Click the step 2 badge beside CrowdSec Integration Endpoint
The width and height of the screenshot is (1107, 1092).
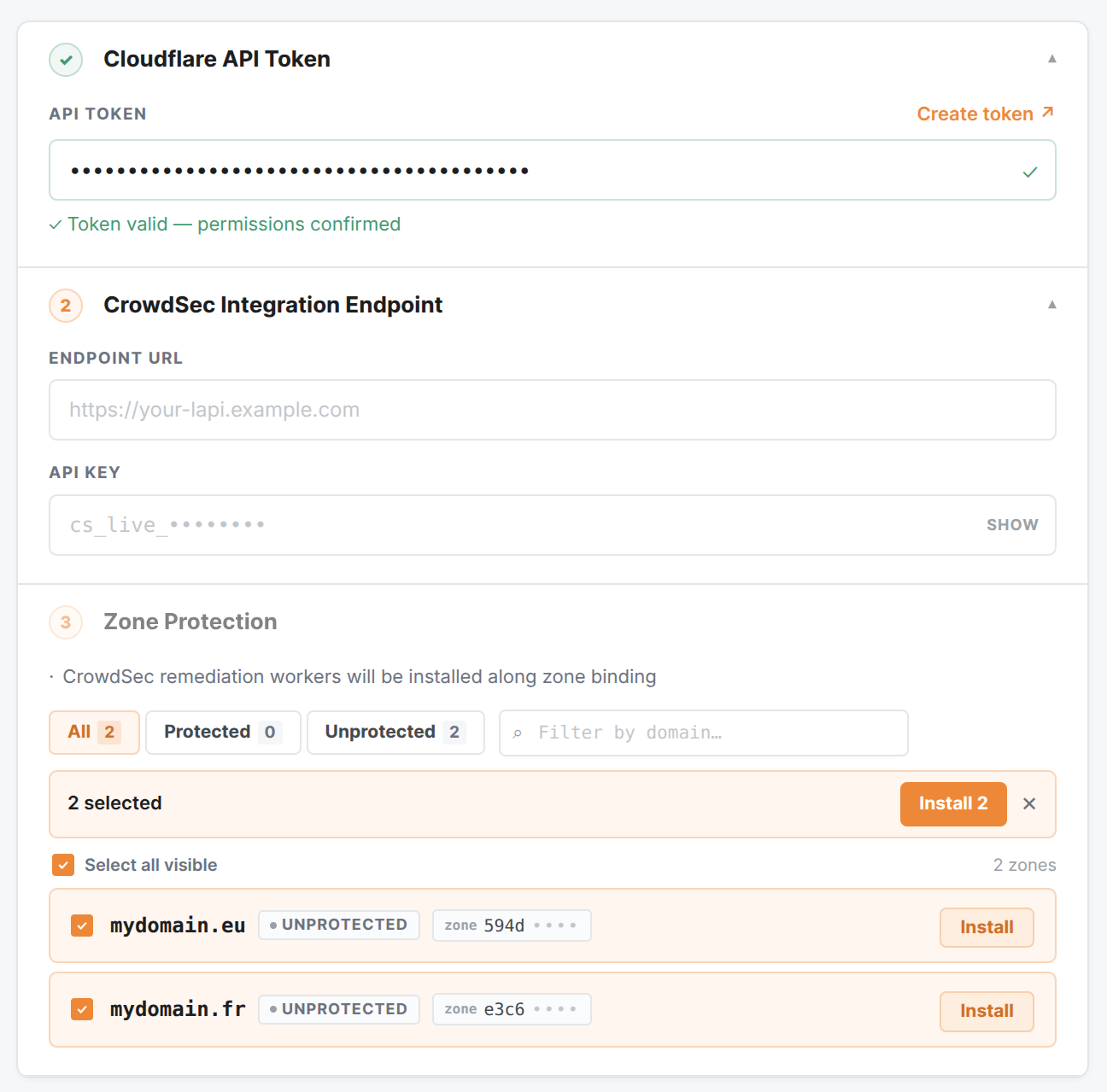point(66,306)
